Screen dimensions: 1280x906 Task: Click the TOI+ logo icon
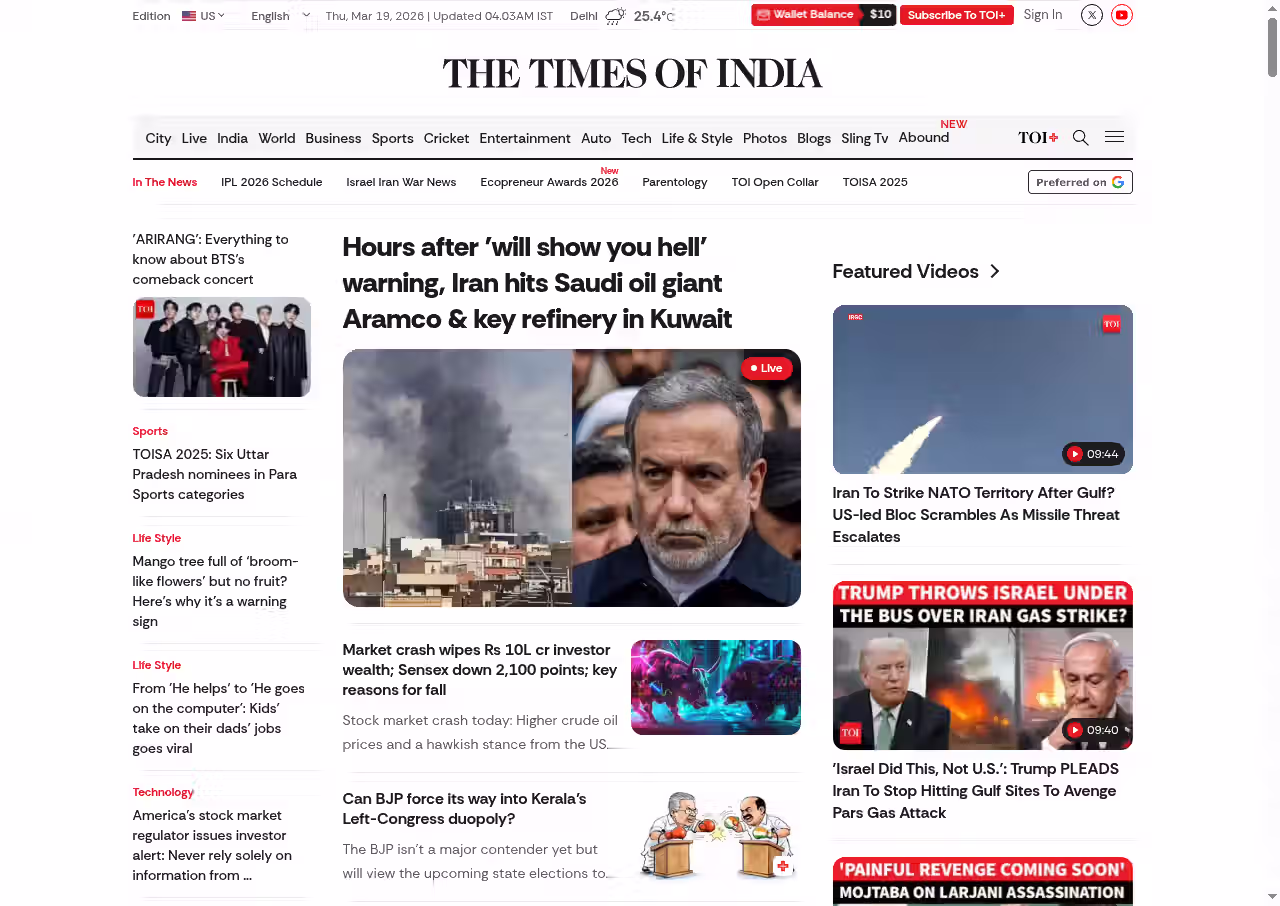coord(1038,138)
